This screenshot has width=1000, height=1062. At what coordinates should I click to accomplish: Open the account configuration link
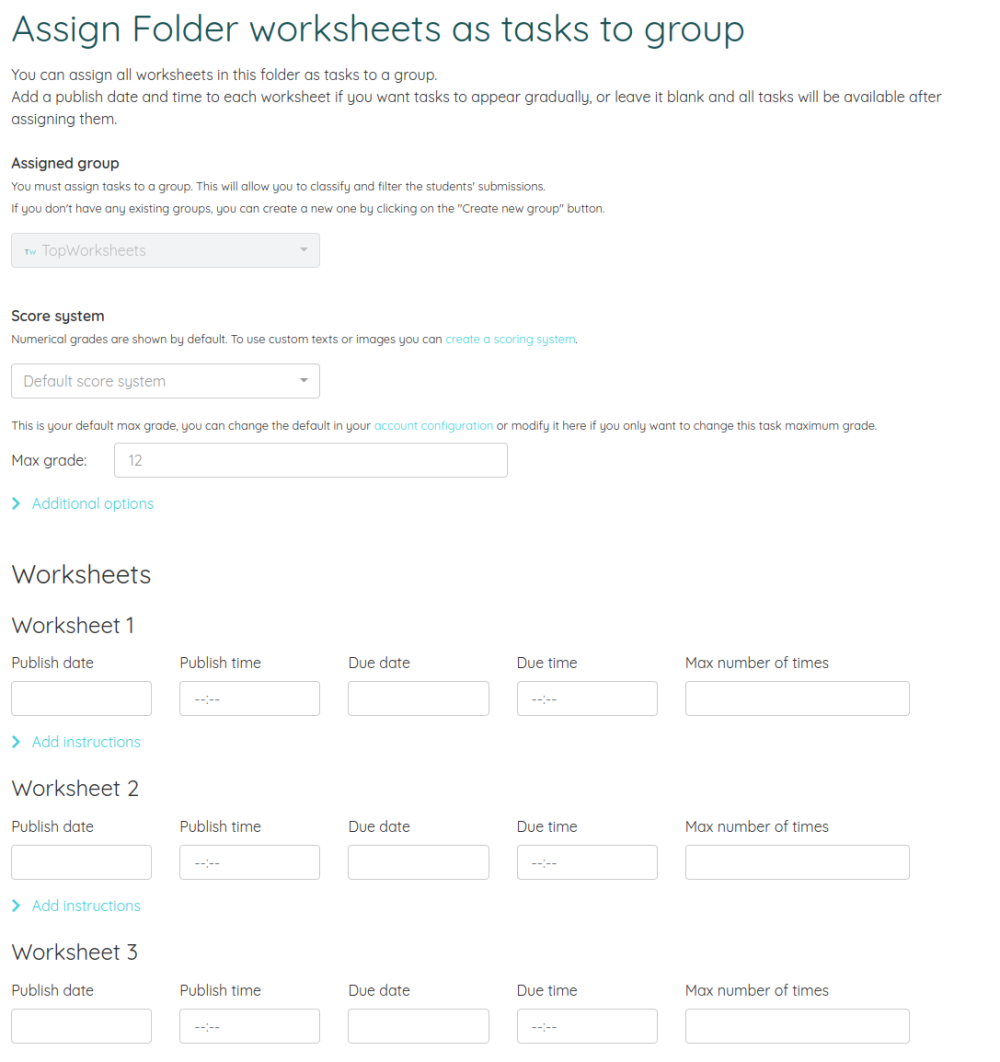(433, 425)
